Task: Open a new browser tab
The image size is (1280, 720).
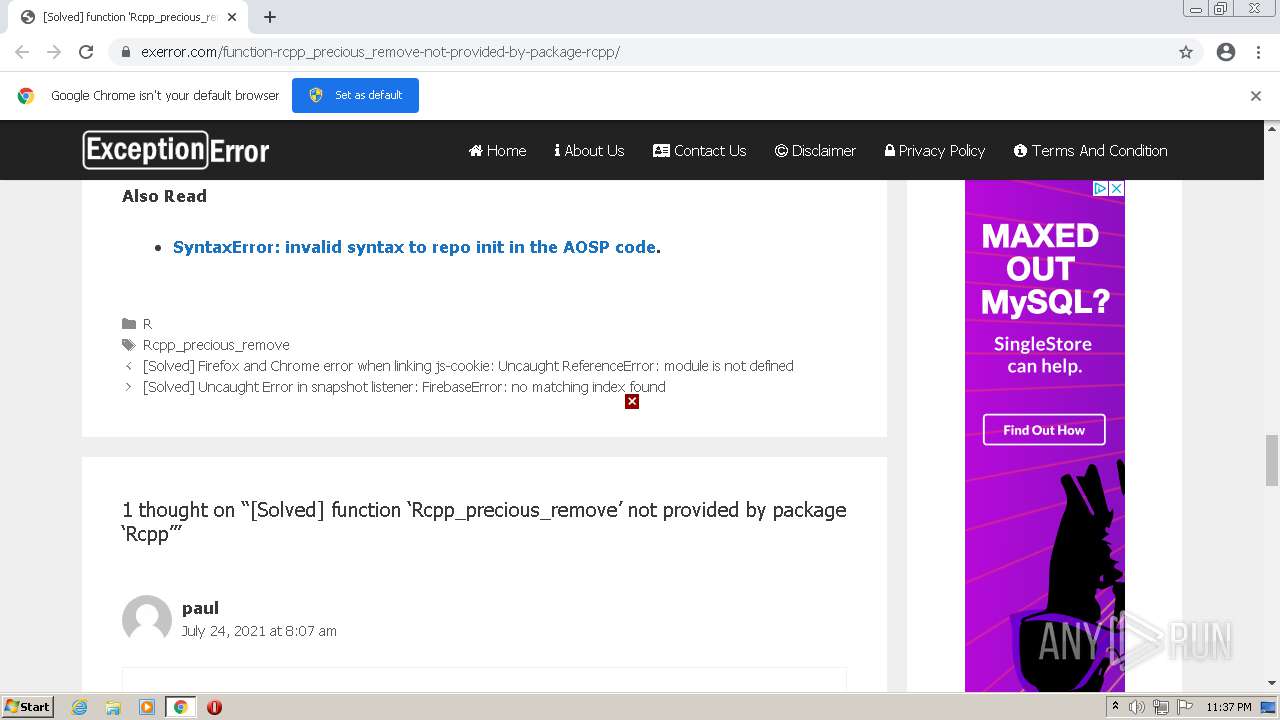Action: [x=270, y=17]
